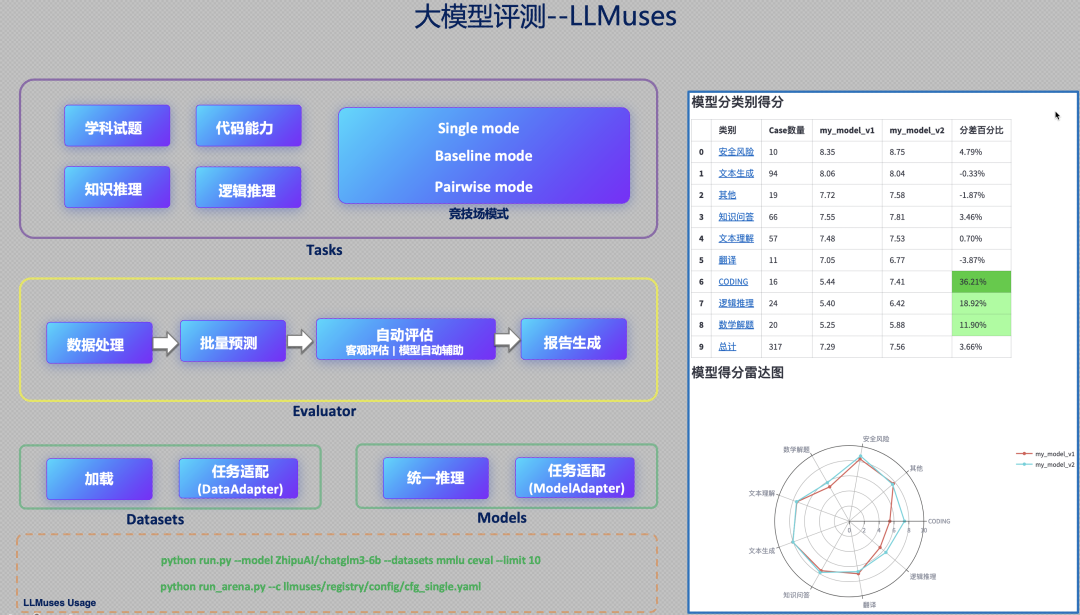Select the 批量预测 step box

[x=233, y=341]
